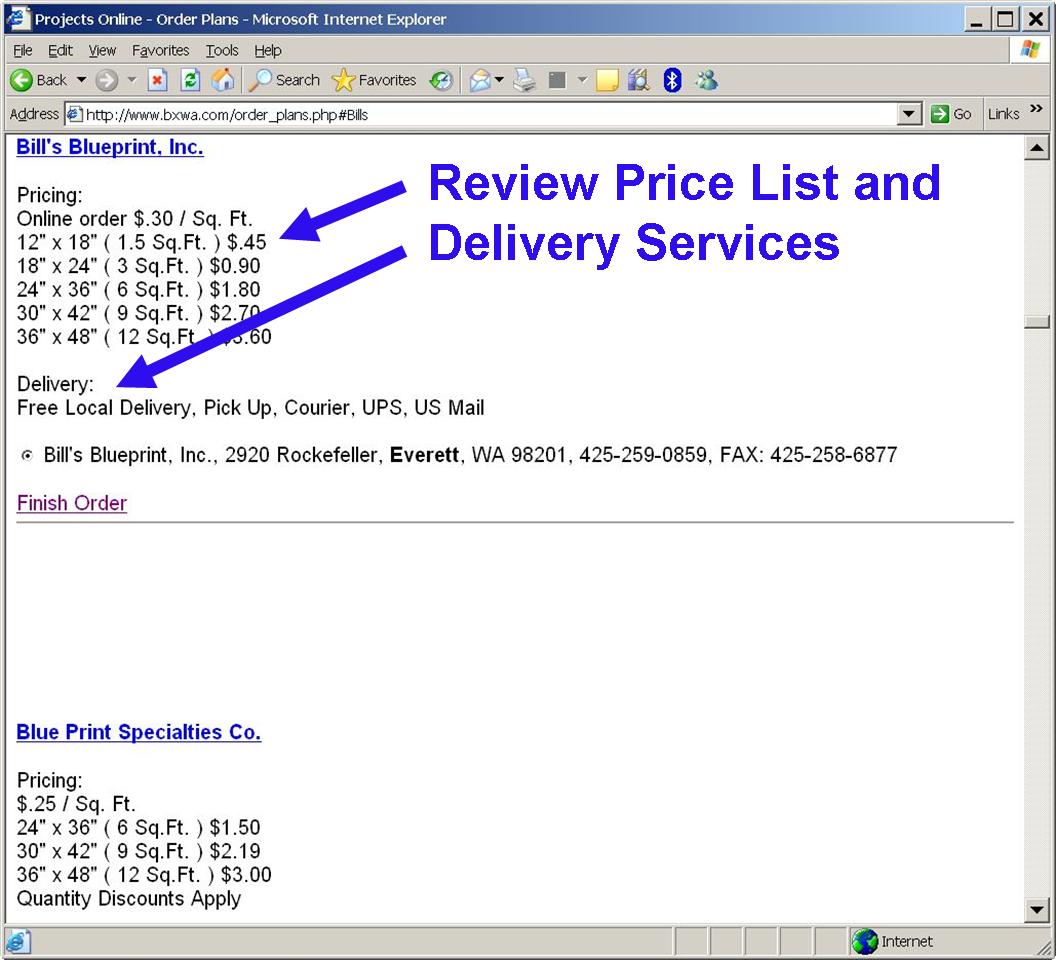Click the '12" x 18" ( 1.5 Sq.Ft. ) $.45' line
This screenshot has height=960, width=1056.
(x=141, y=243)
